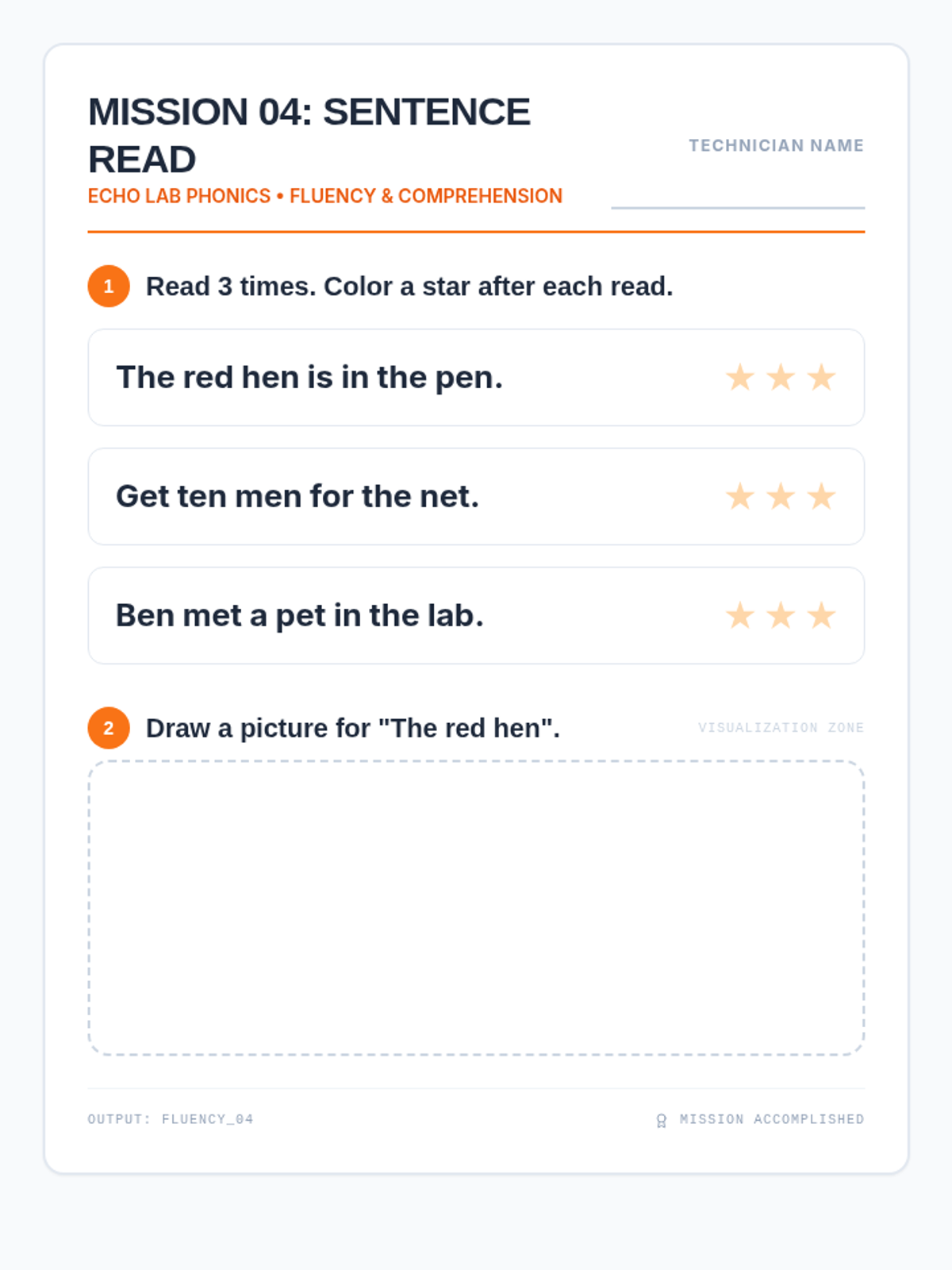952x1270 pixels.
Task: Click the mission accomplished badge icon
Action: click(x=662, y=1120)
